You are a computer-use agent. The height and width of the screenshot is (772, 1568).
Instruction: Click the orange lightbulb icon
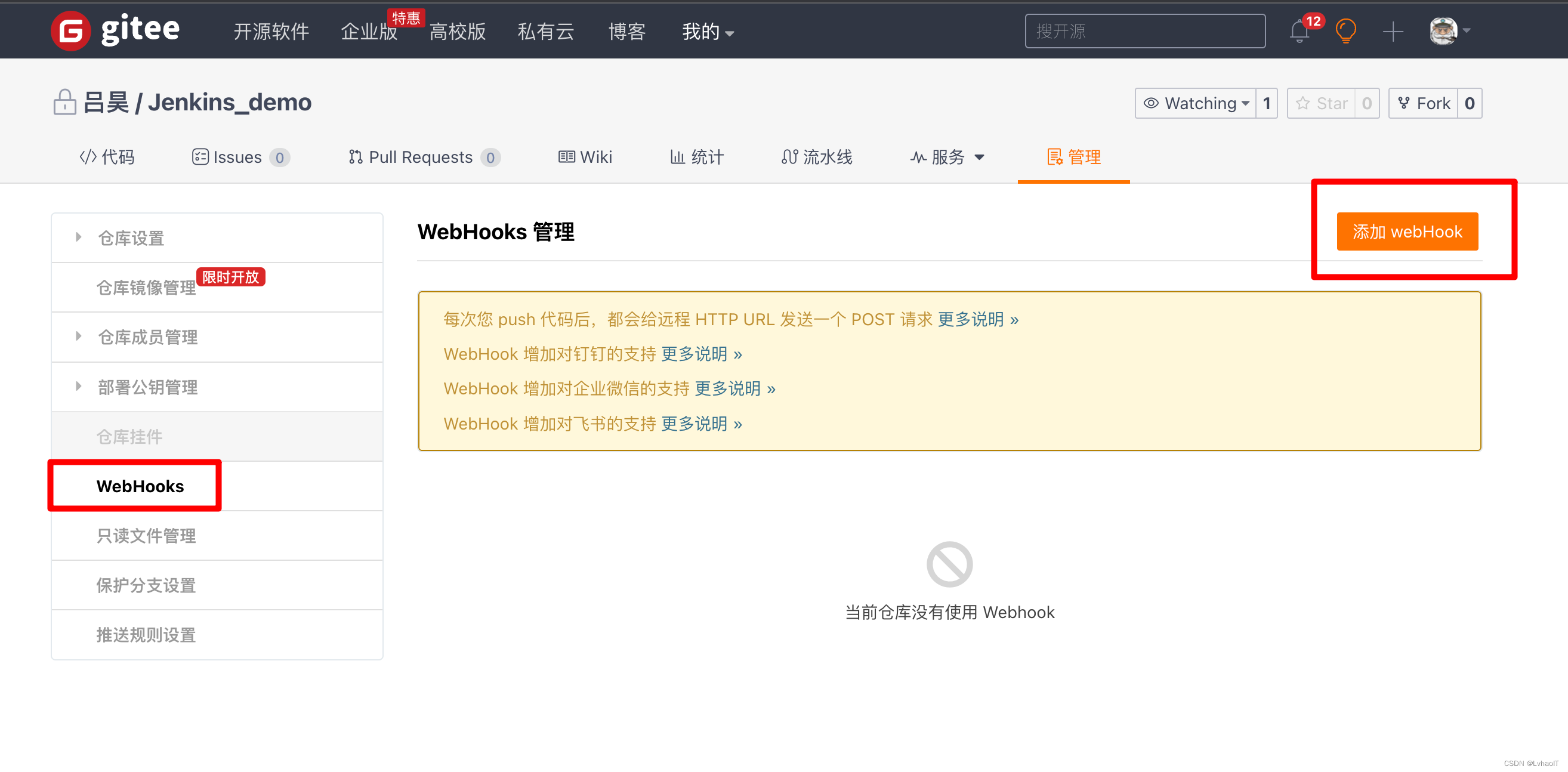pos(1345,30)
